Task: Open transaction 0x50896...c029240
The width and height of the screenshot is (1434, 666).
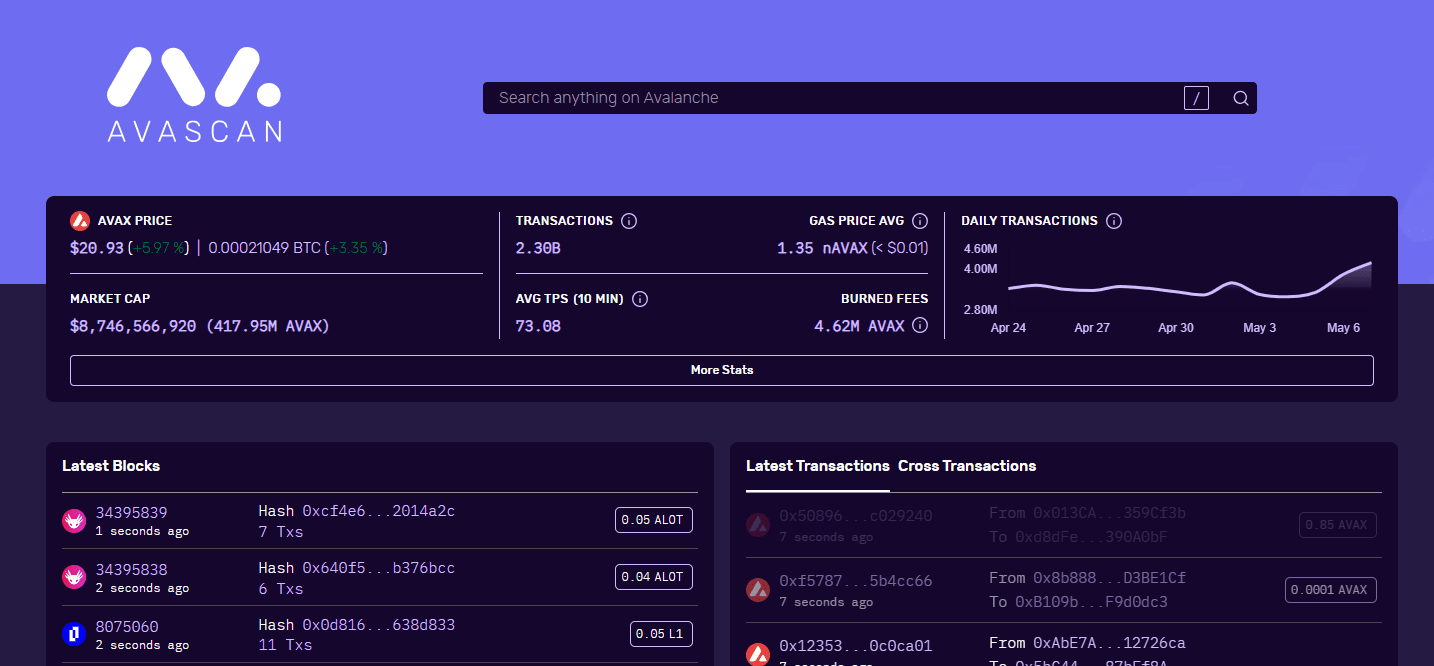Action: (x=856, y=516)
